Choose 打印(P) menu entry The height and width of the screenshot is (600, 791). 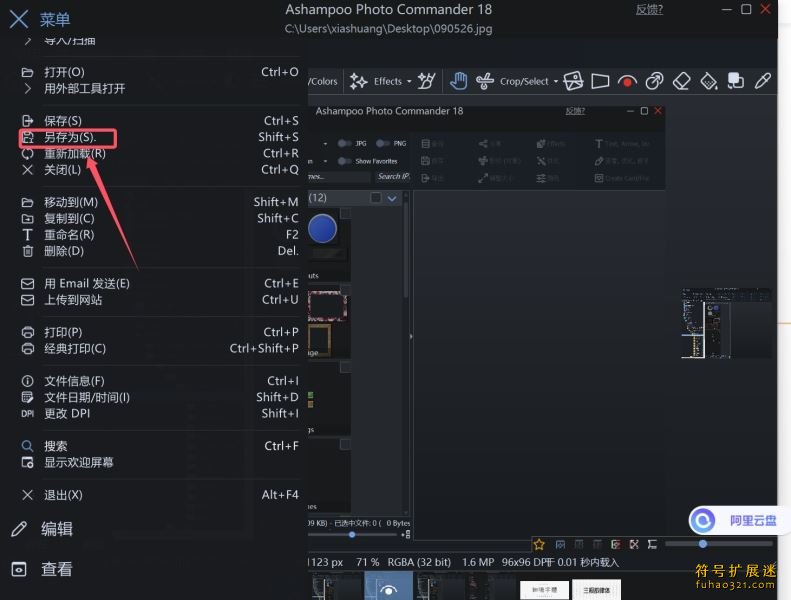click(160, 332)
